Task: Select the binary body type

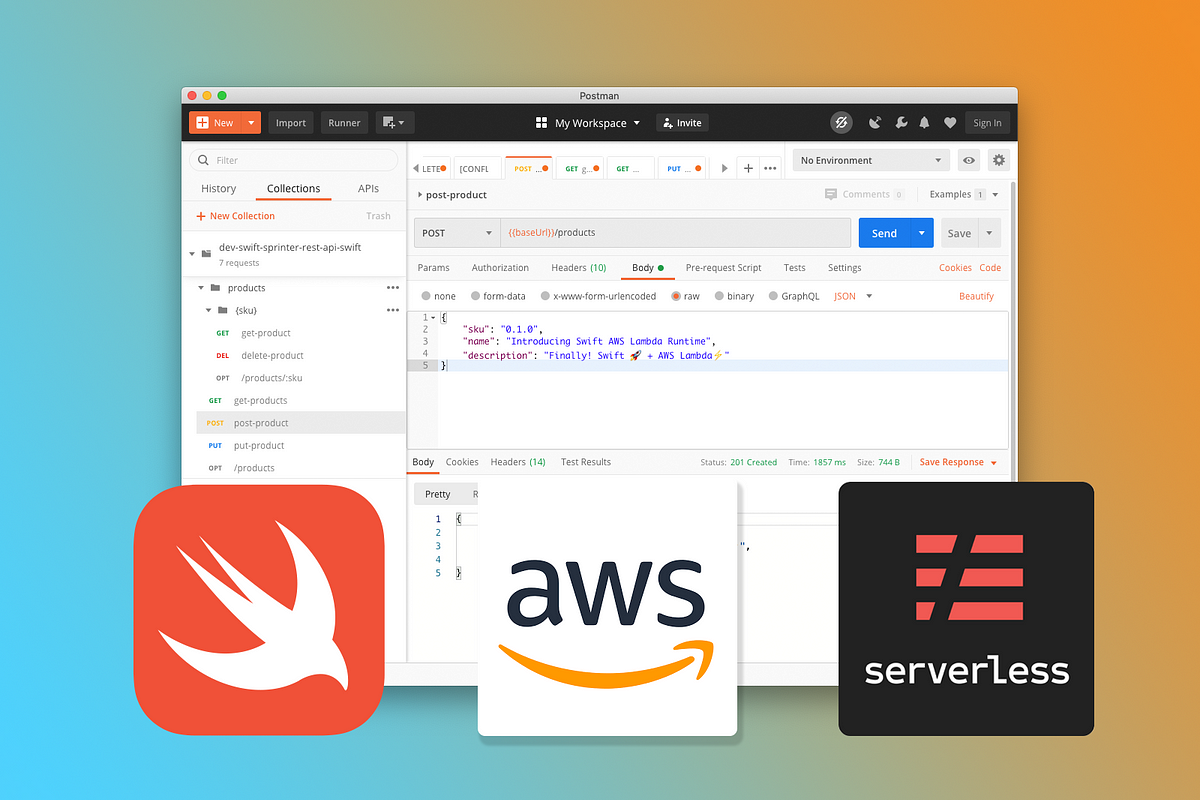Action: click(x=719, y=296)
